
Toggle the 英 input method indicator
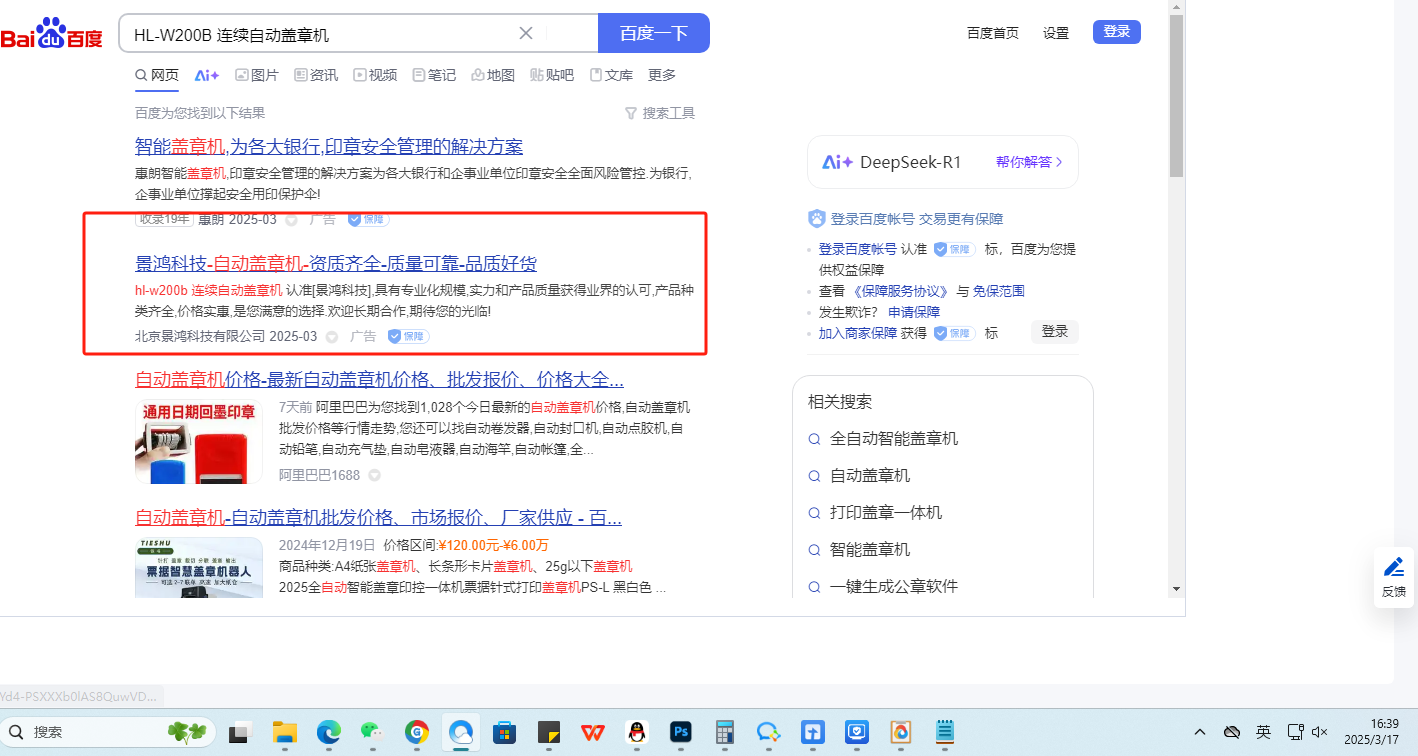1264,732
